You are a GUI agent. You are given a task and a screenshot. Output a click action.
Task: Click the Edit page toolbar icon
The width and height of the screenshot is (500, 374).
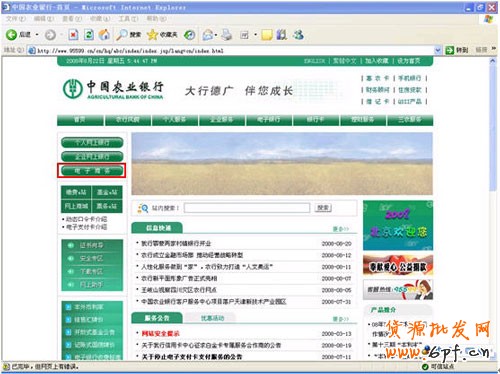[x=245, y=35]
